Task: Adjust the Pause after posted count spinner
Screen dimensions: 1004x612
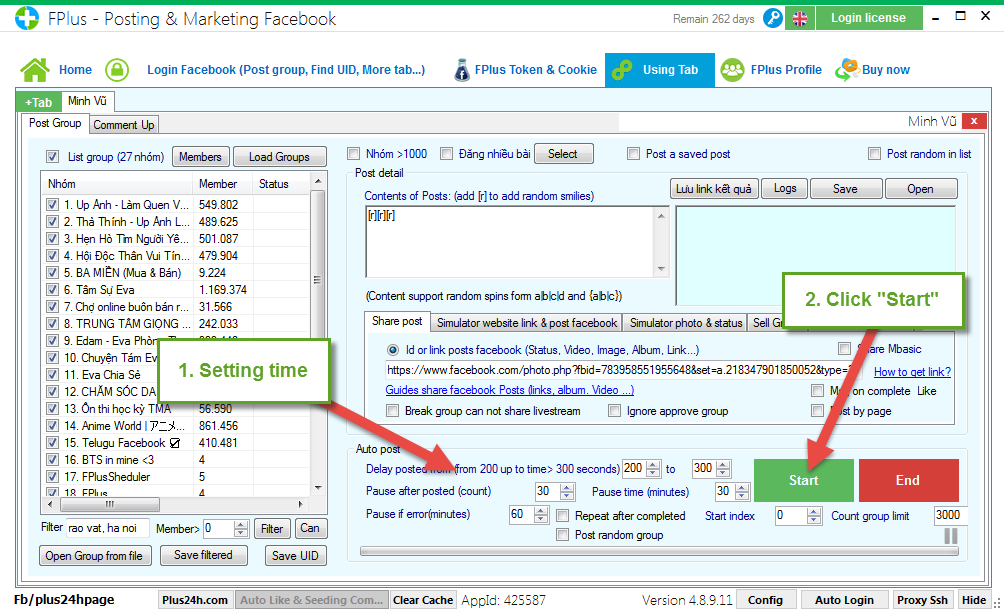Action: tap(567, 492)
